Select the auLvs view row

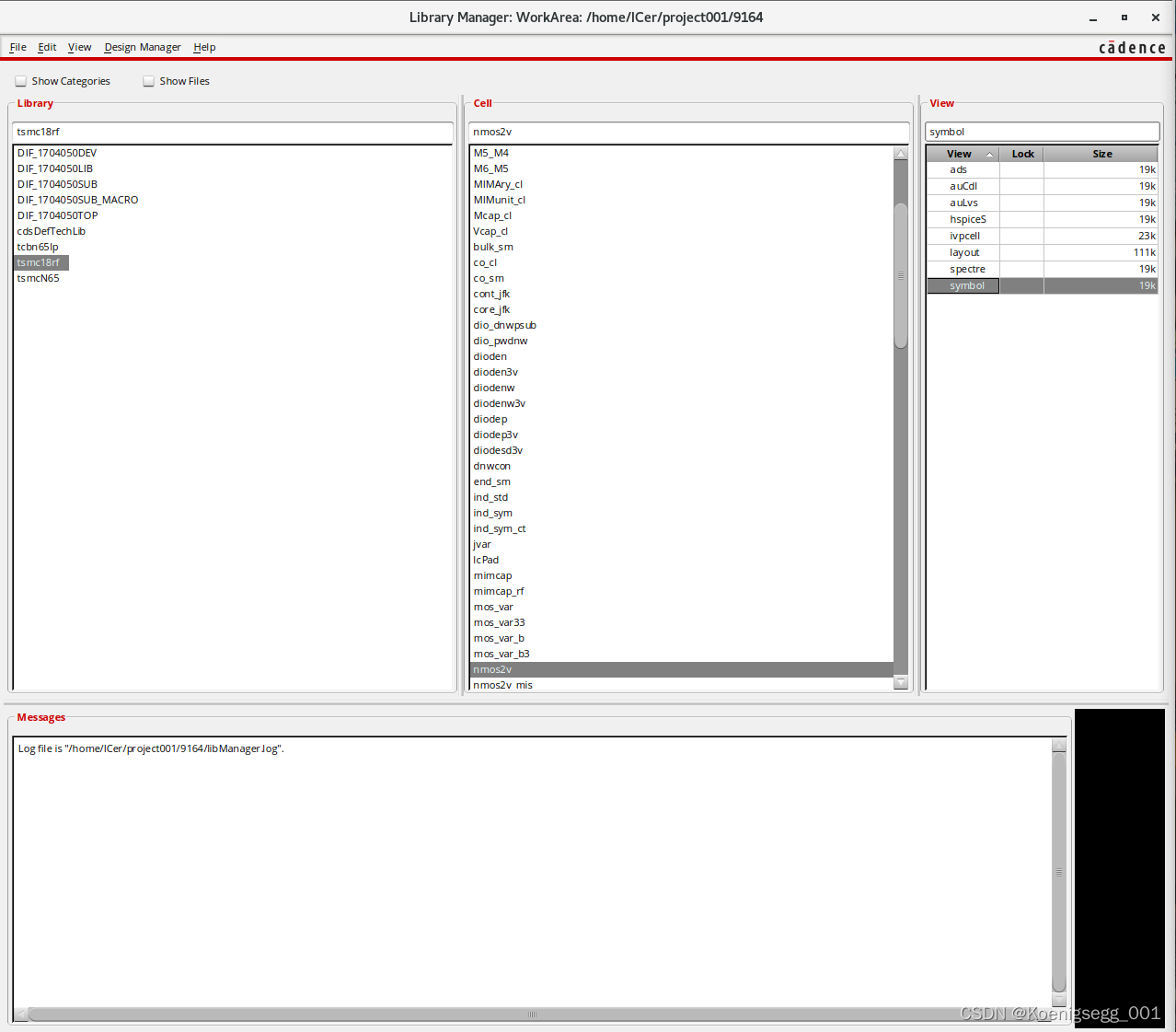[x=1042, y=203]
